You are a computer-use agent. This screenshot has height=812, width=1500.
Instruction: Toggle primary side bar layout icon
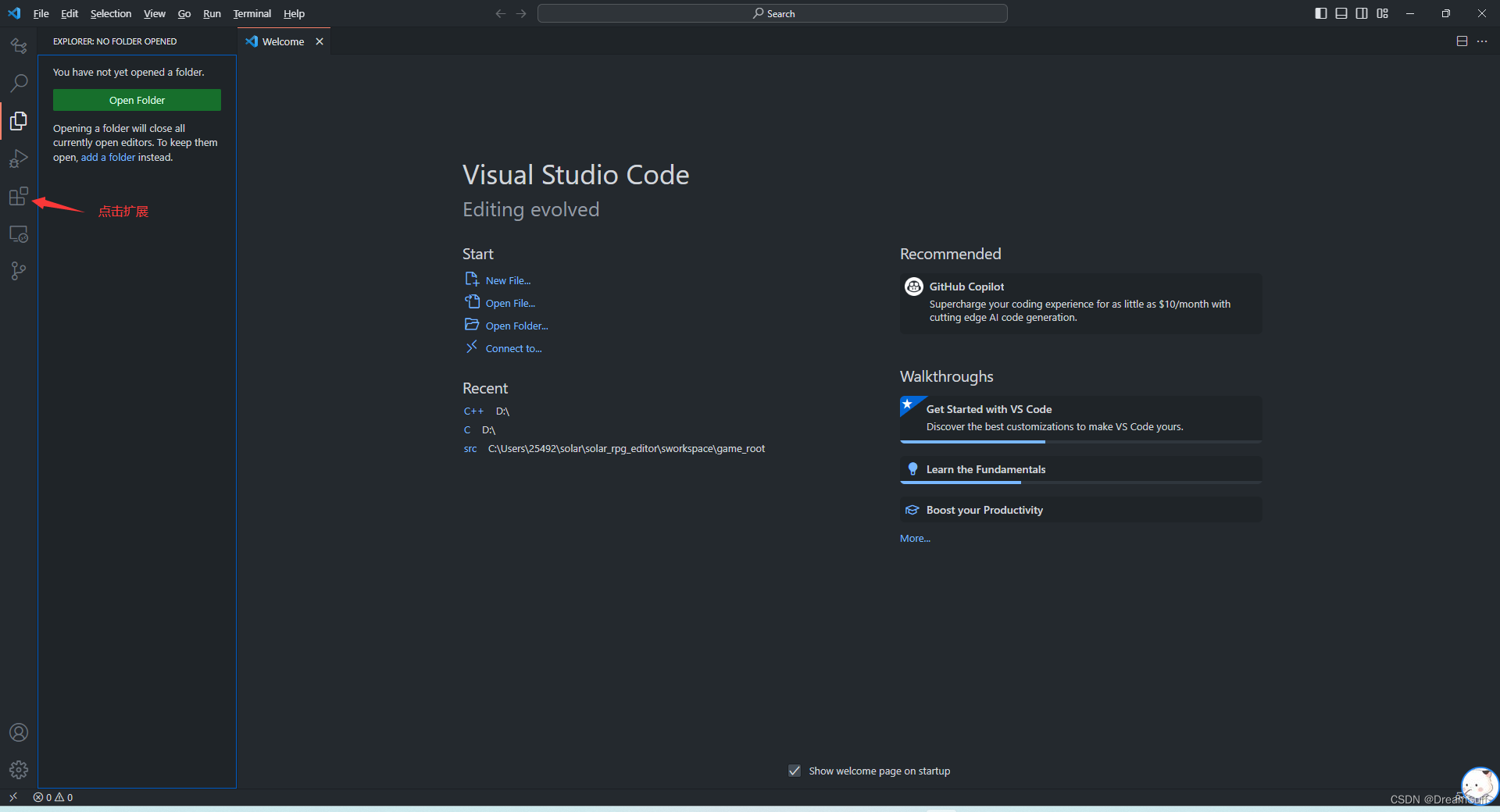tap(1321, 13)
